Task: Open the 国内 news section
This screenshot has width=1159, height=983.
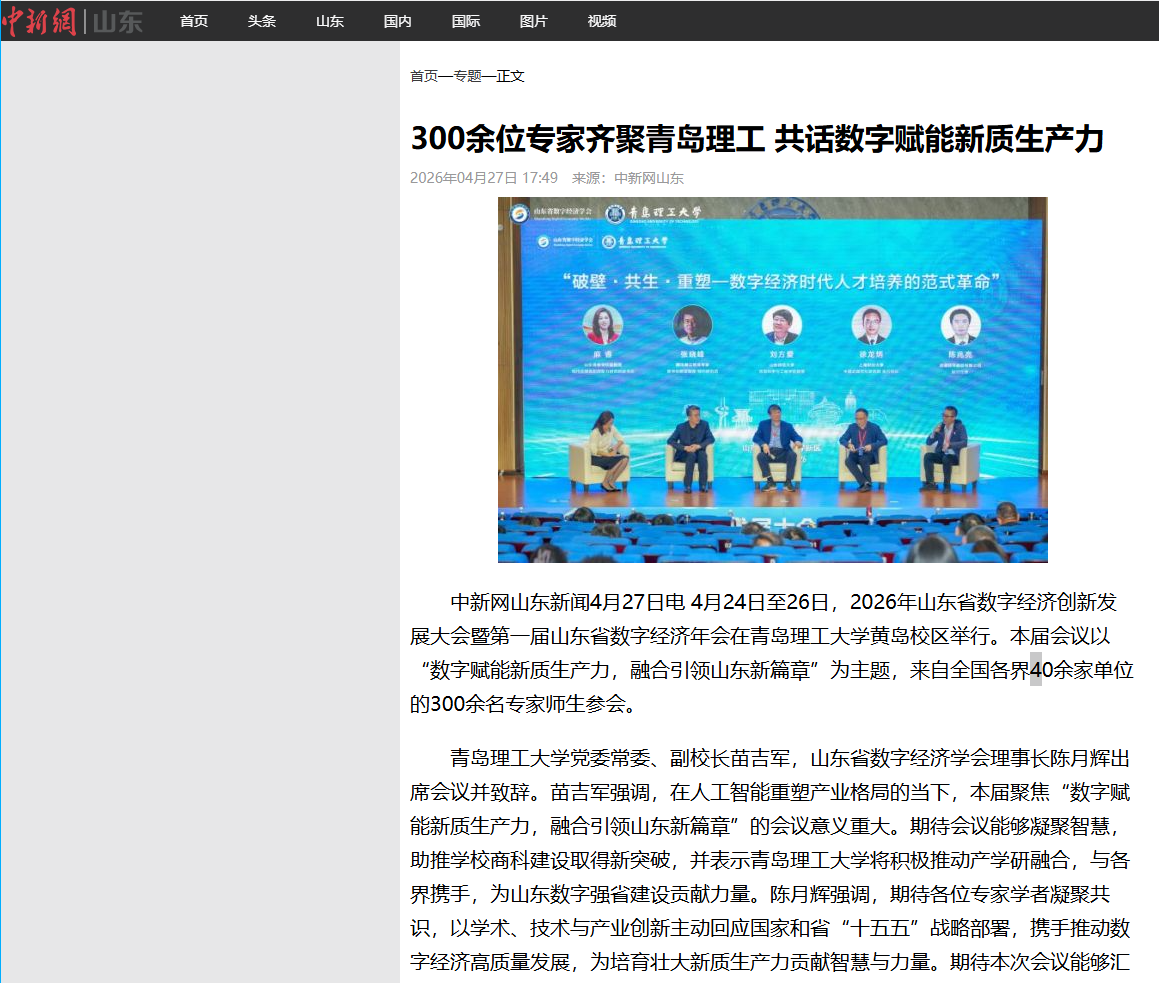Action: [x=398, y=21]
